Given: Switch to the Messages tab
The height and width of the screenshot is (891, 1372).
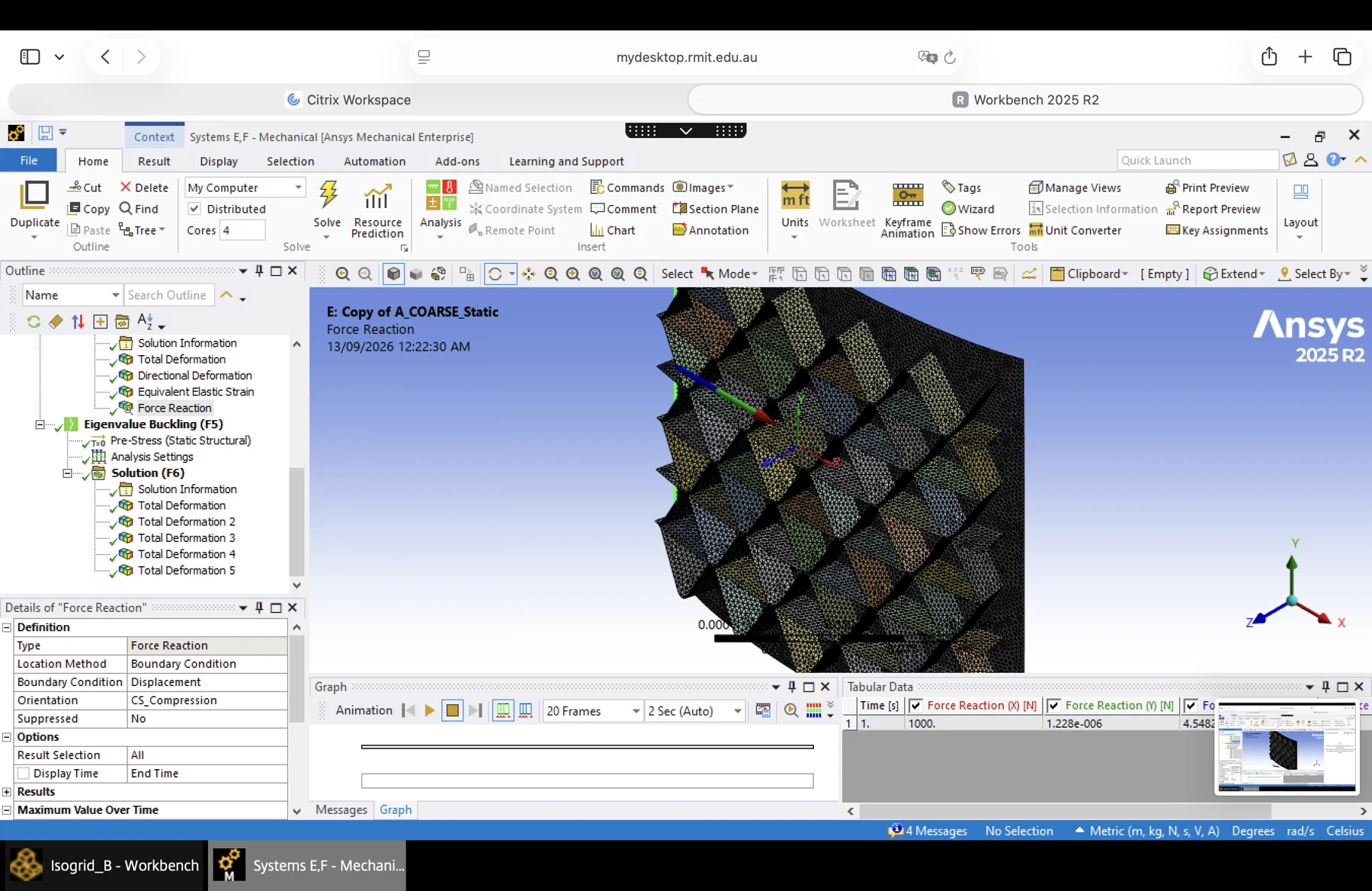Looking at the screenshot, I should 341,809.
